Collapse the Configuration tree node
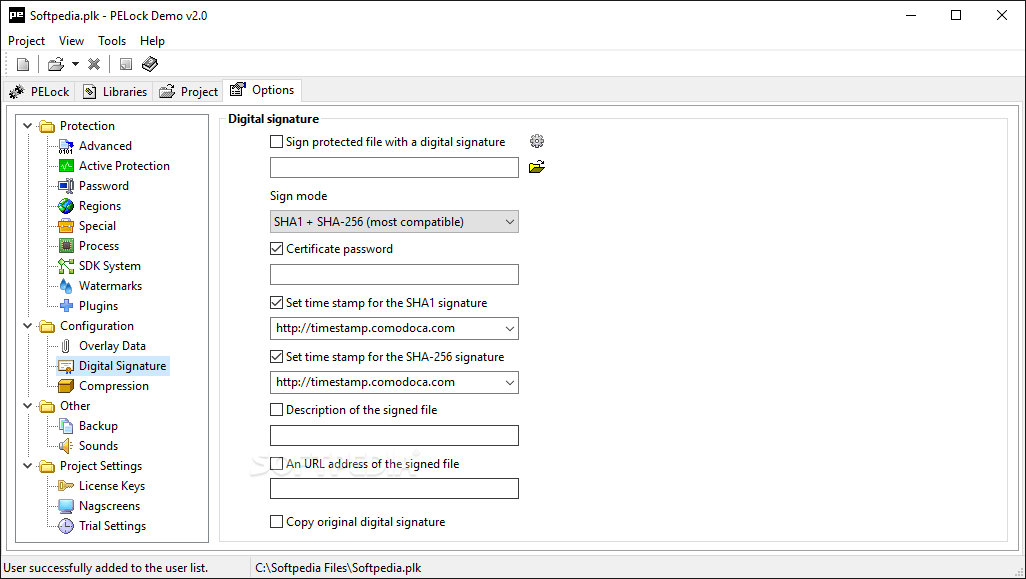 (x=27, y=326)
